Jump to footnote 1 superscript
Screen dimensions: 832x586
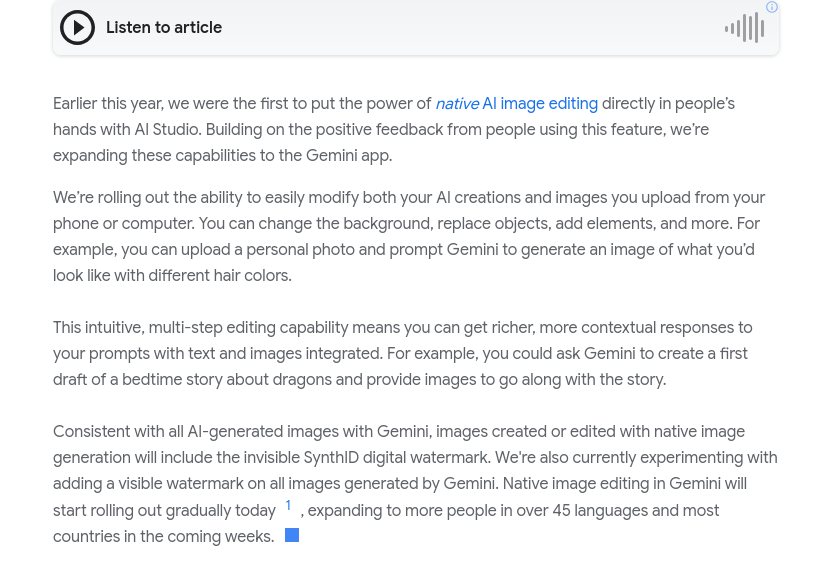(x=288, y=506)
